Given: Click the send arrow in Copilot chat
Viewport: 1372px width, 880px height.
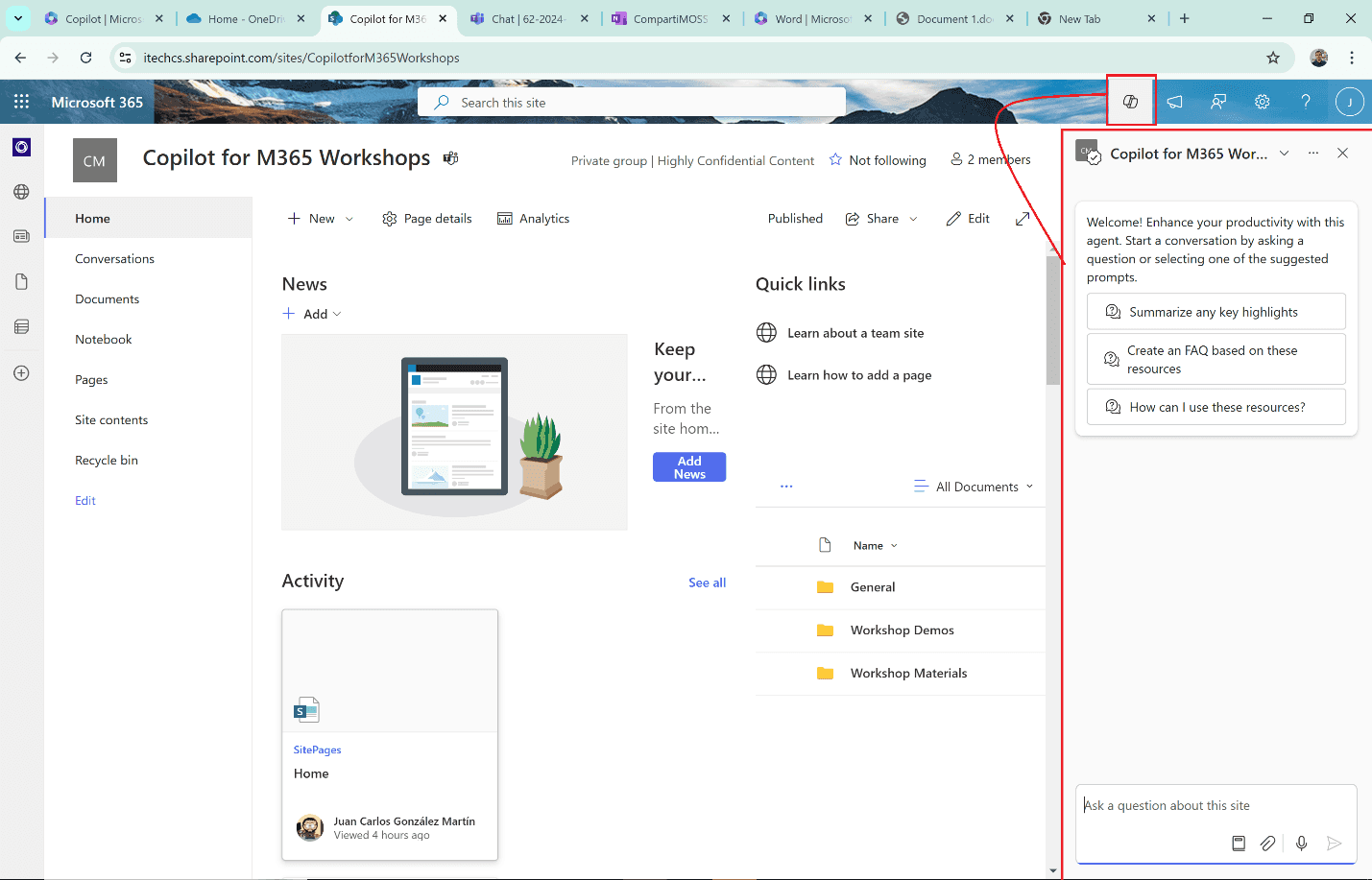Looking at the screenshot, I should point(1334,844).
